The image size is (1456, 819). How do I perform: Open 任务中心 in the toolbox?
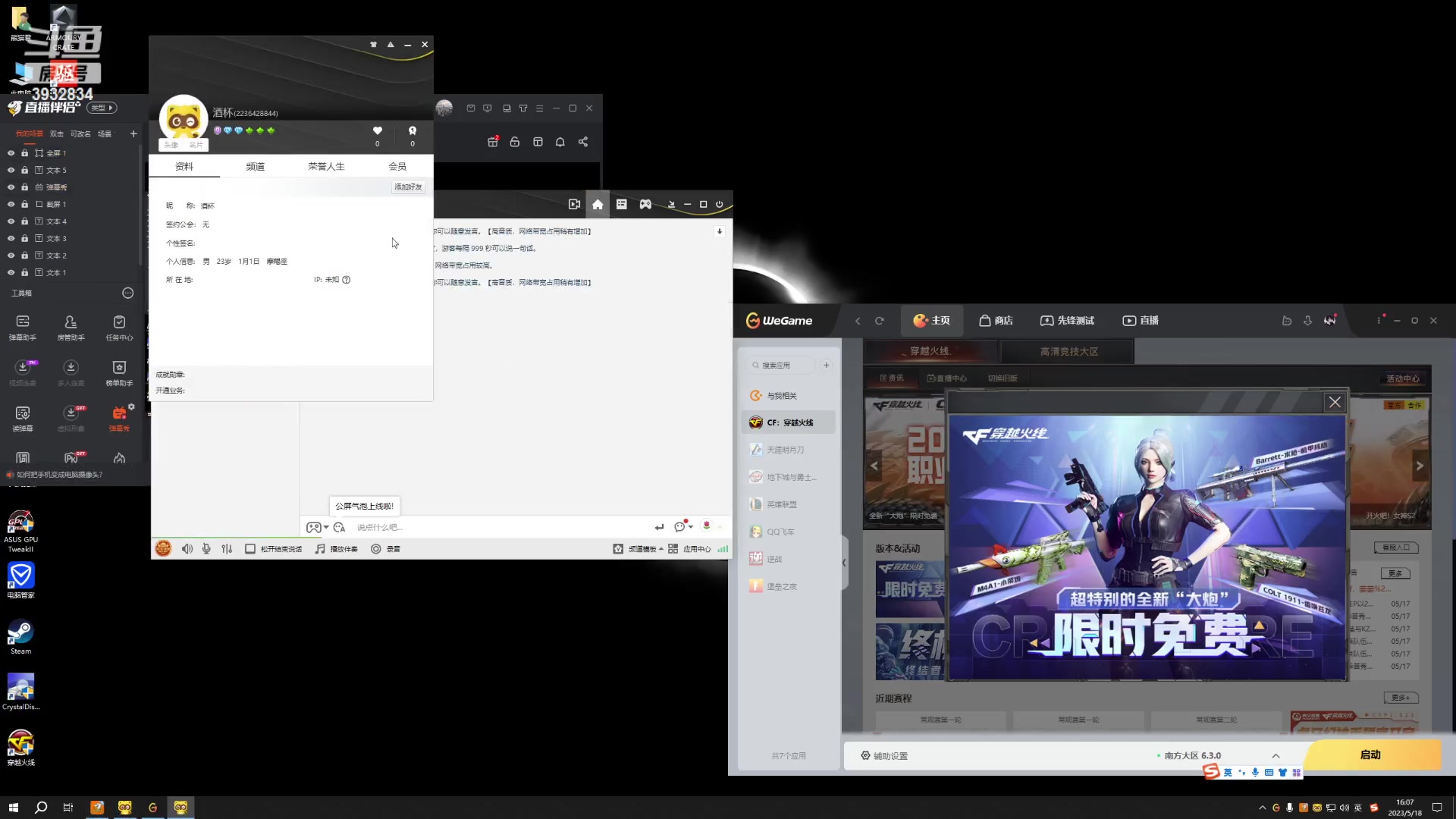pyautogui.click(x=119, y=328)
